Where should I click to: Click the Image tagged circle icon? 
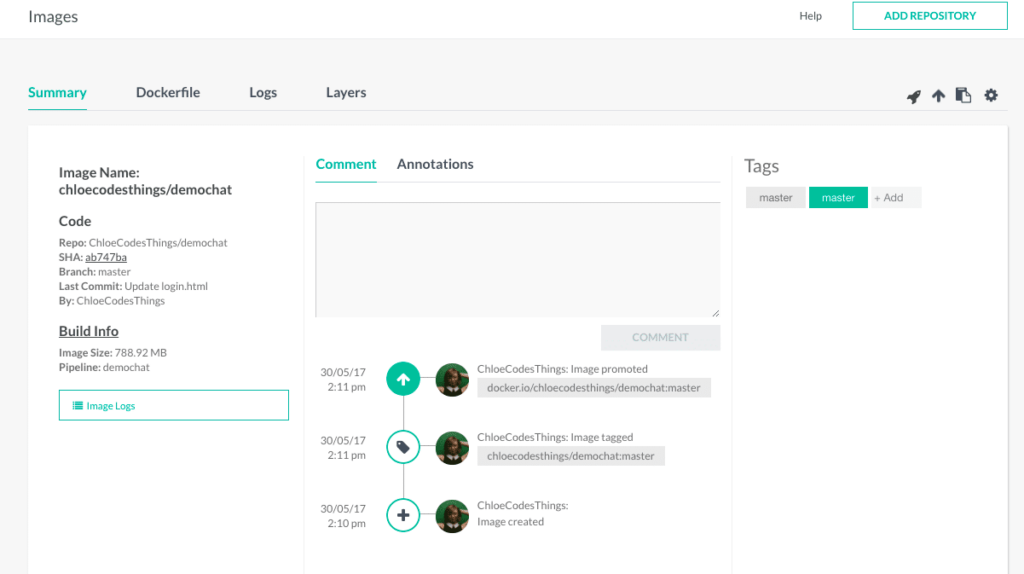[403, 447]
